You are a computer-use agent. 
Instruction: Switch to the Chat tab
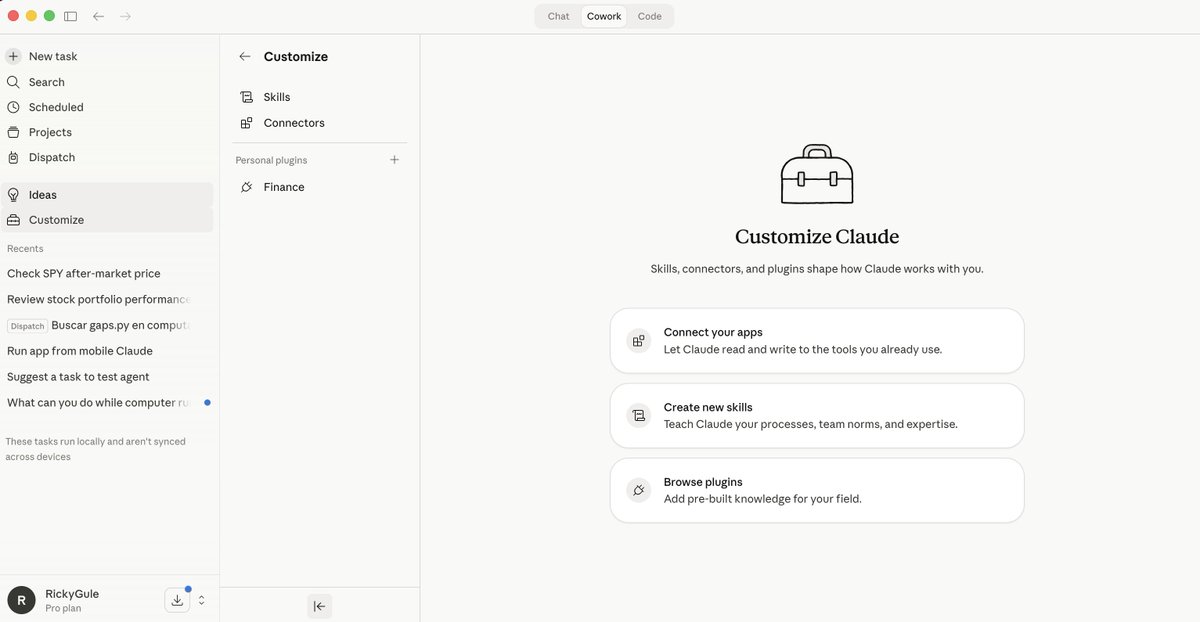tap(559, 16)
